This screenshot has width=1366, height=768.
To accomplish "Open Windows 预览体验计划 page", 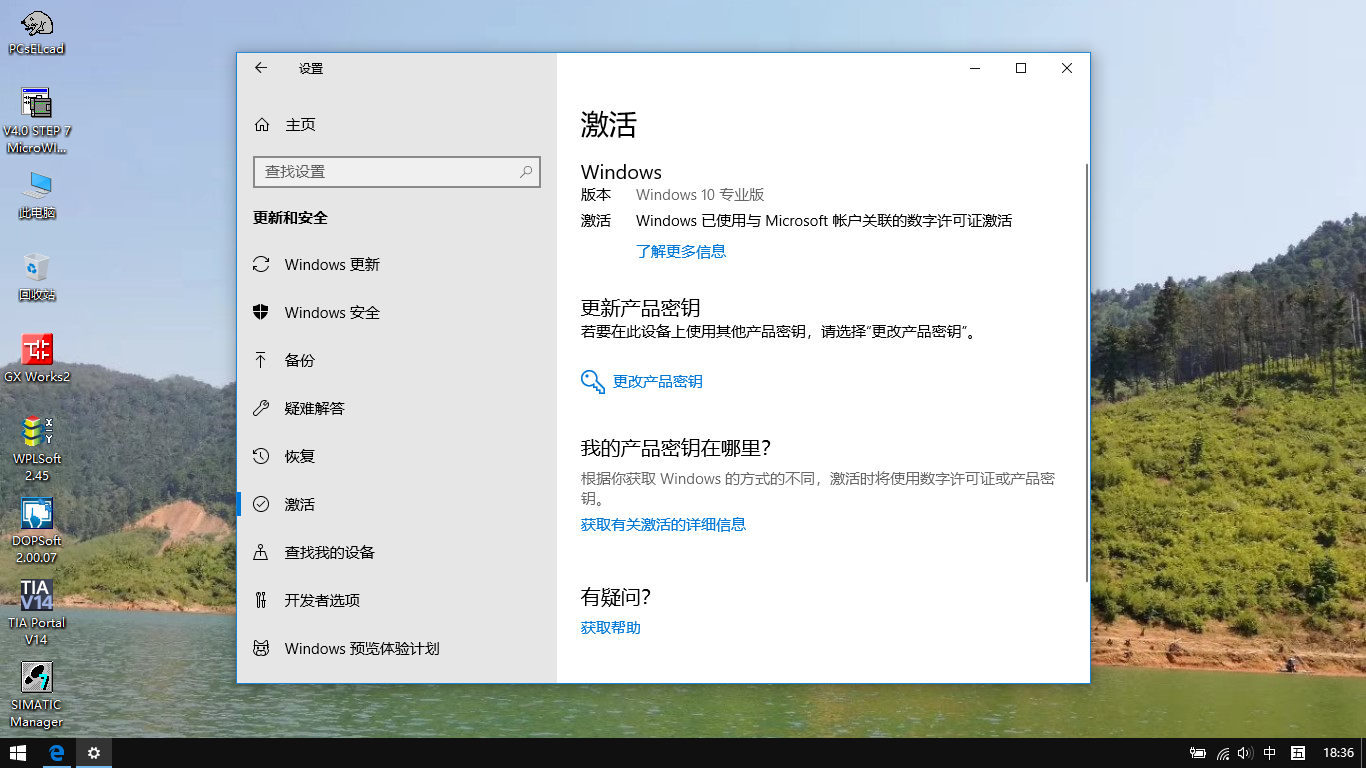I will (361, 649).
